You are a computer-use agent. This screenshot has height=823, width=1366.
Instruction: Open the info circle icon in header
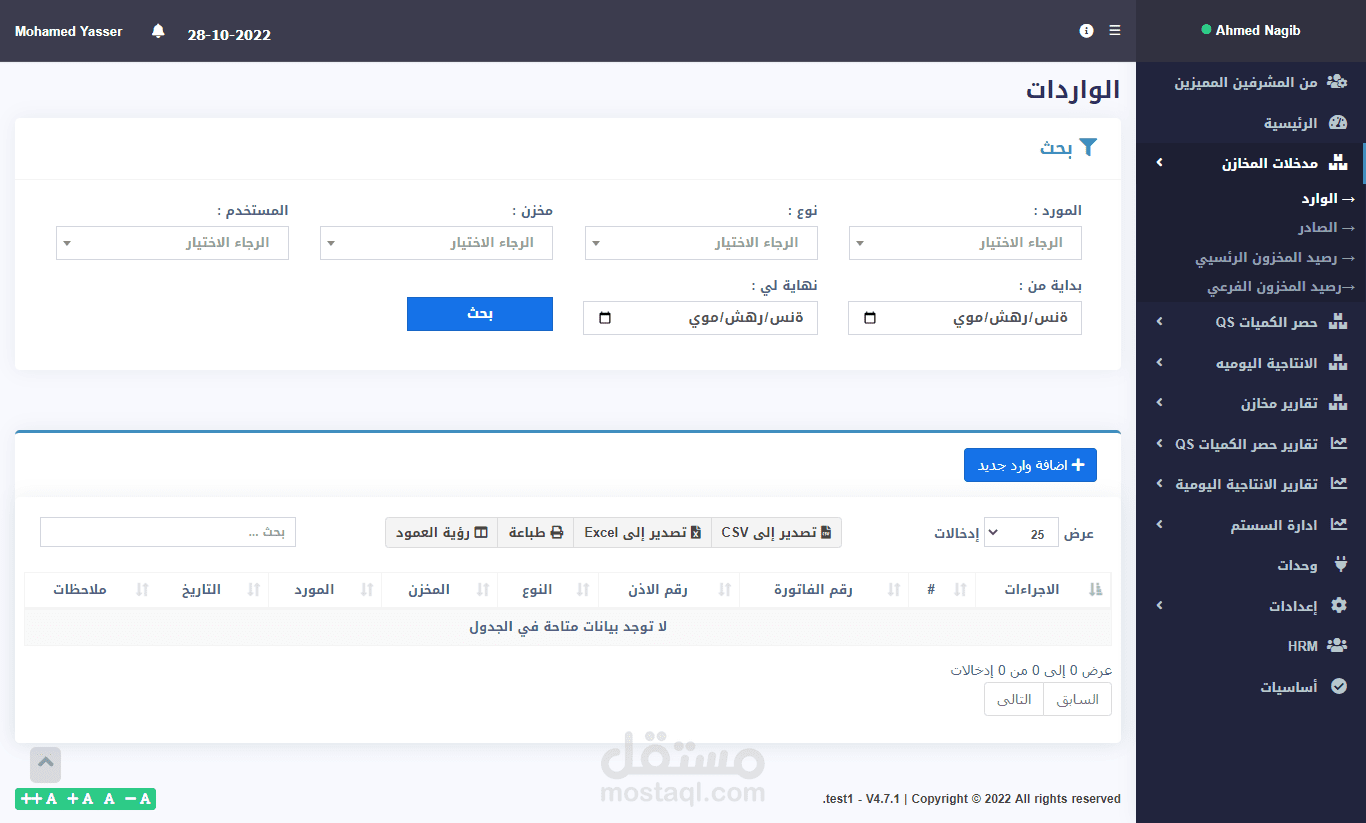pos(1086,31)
